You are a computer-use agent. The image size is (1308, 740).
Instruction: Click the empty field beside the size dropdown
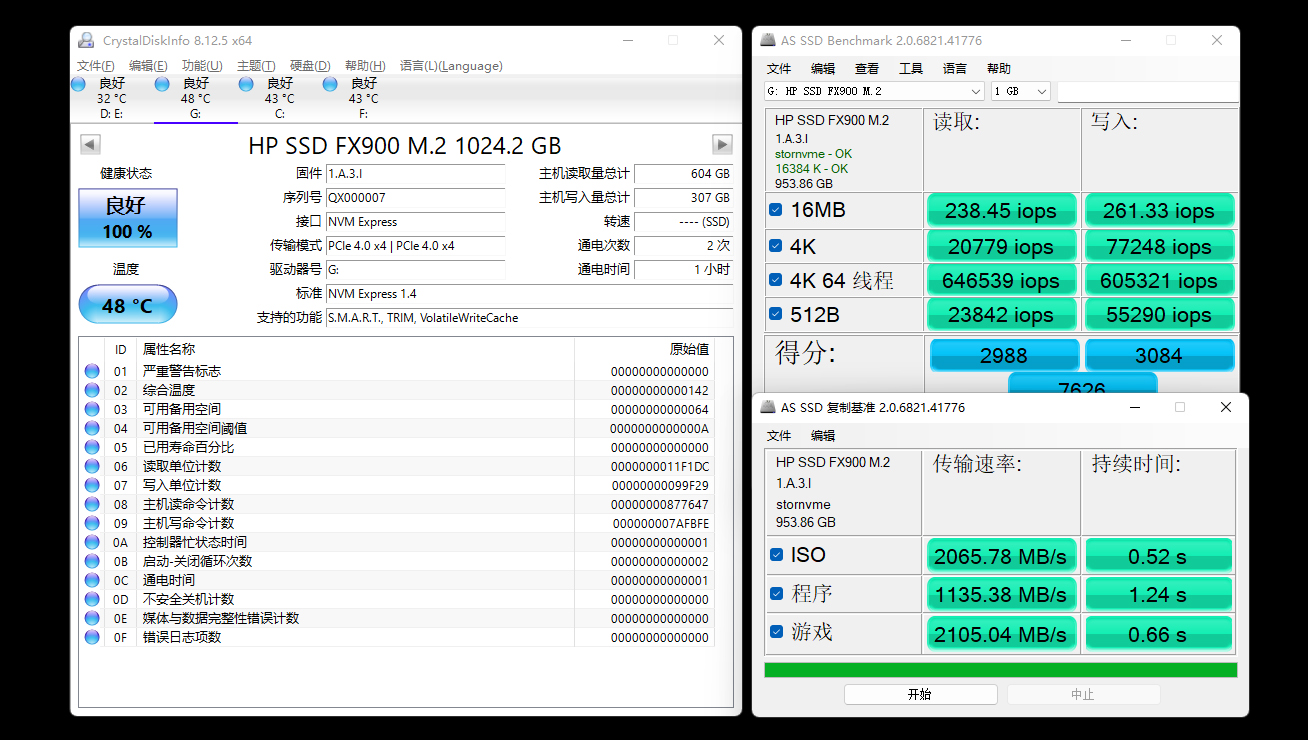[x=1147, y=91]
